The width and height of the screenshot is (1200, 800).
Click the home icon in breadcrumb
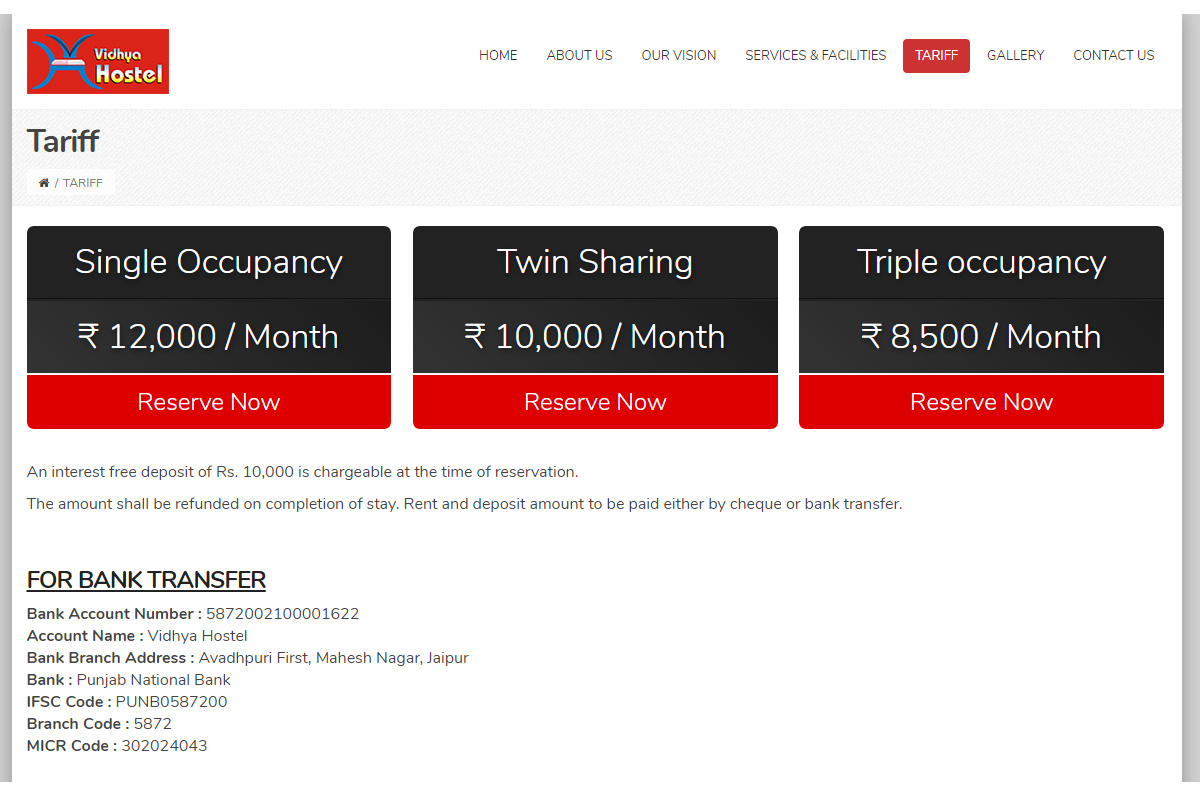point(44,183)
